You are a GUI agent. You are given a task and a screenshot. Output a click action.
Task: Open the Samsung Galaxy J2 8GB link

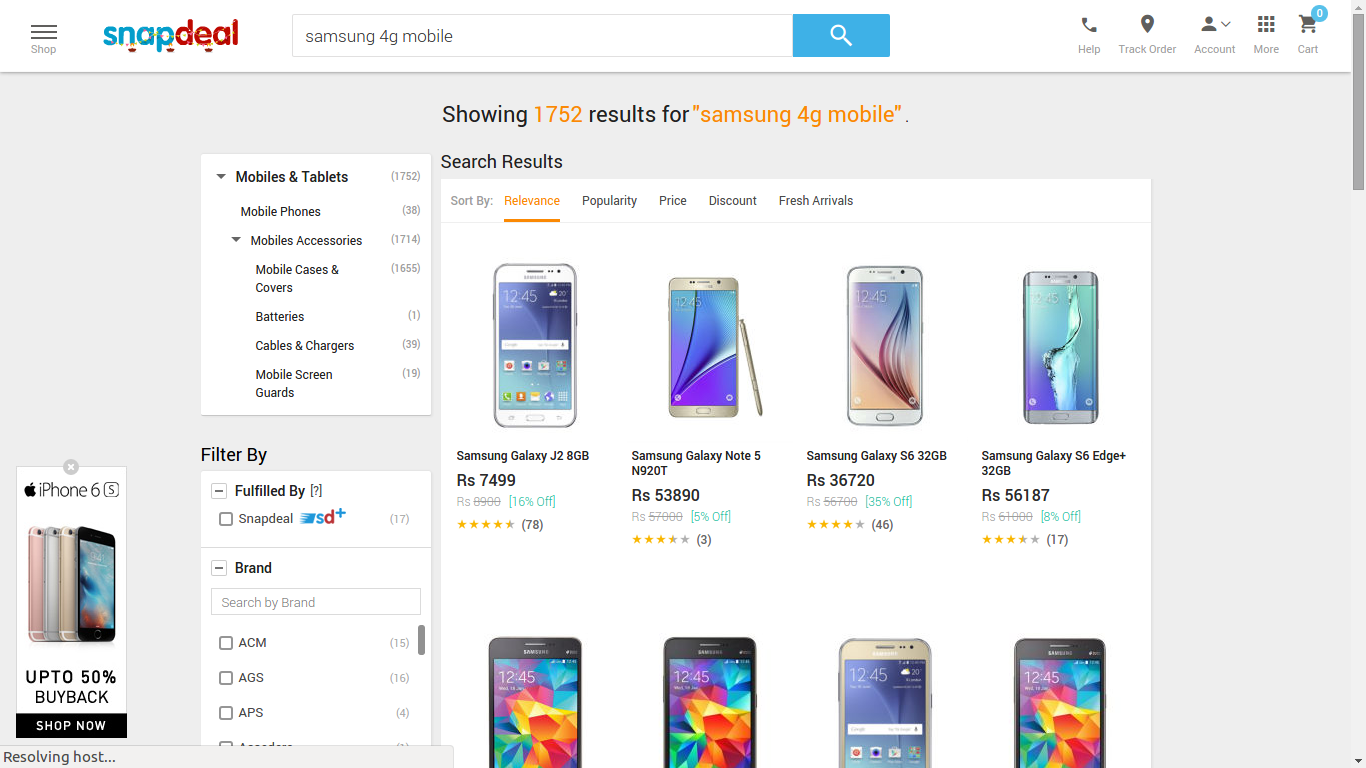click(x=523, y=456)
